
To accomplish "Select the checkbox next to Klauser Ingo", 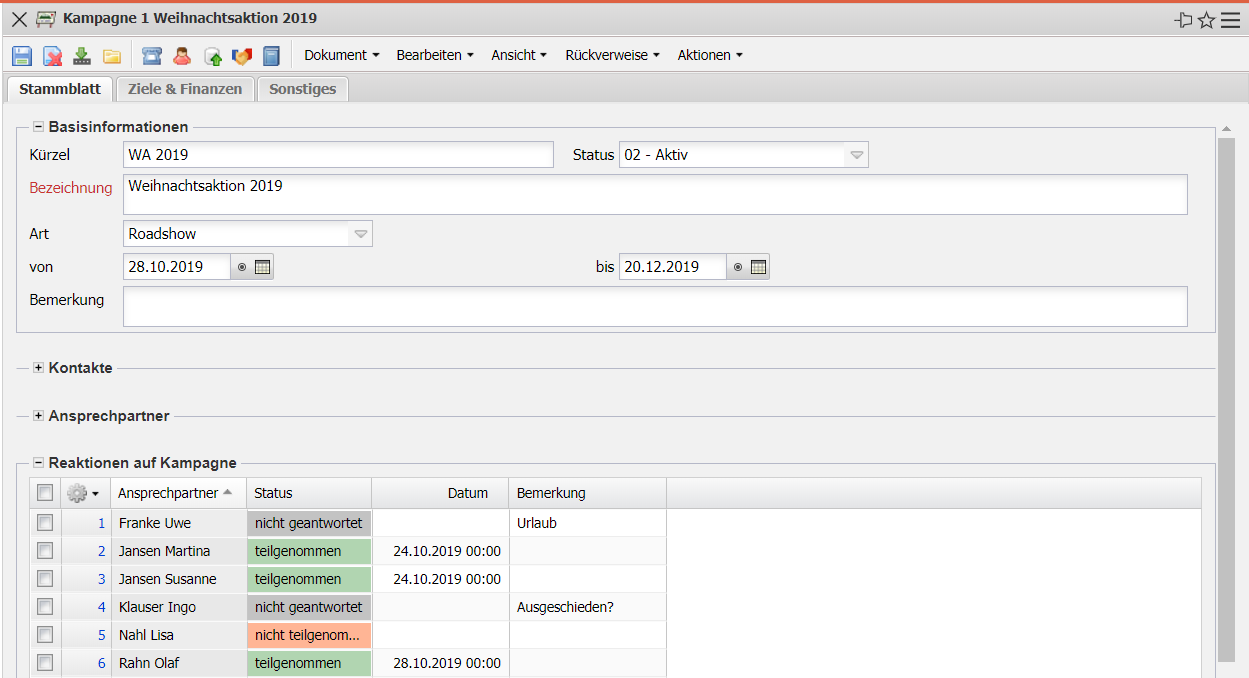I will click(x=44, y=606).
